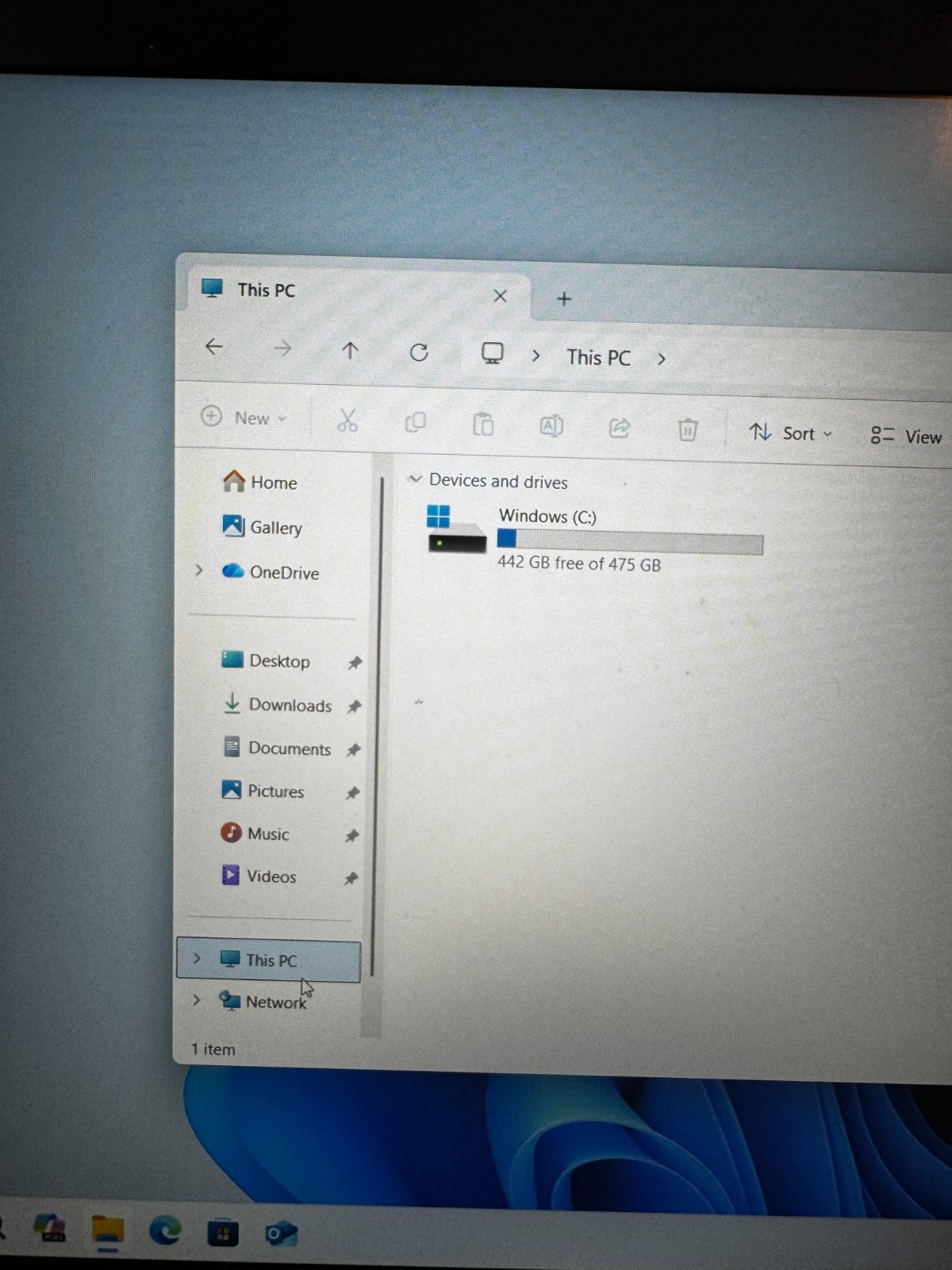952x1270 pixels.
Task: Click the Rename icon in toolbar
Action: (x=551, y=426)
